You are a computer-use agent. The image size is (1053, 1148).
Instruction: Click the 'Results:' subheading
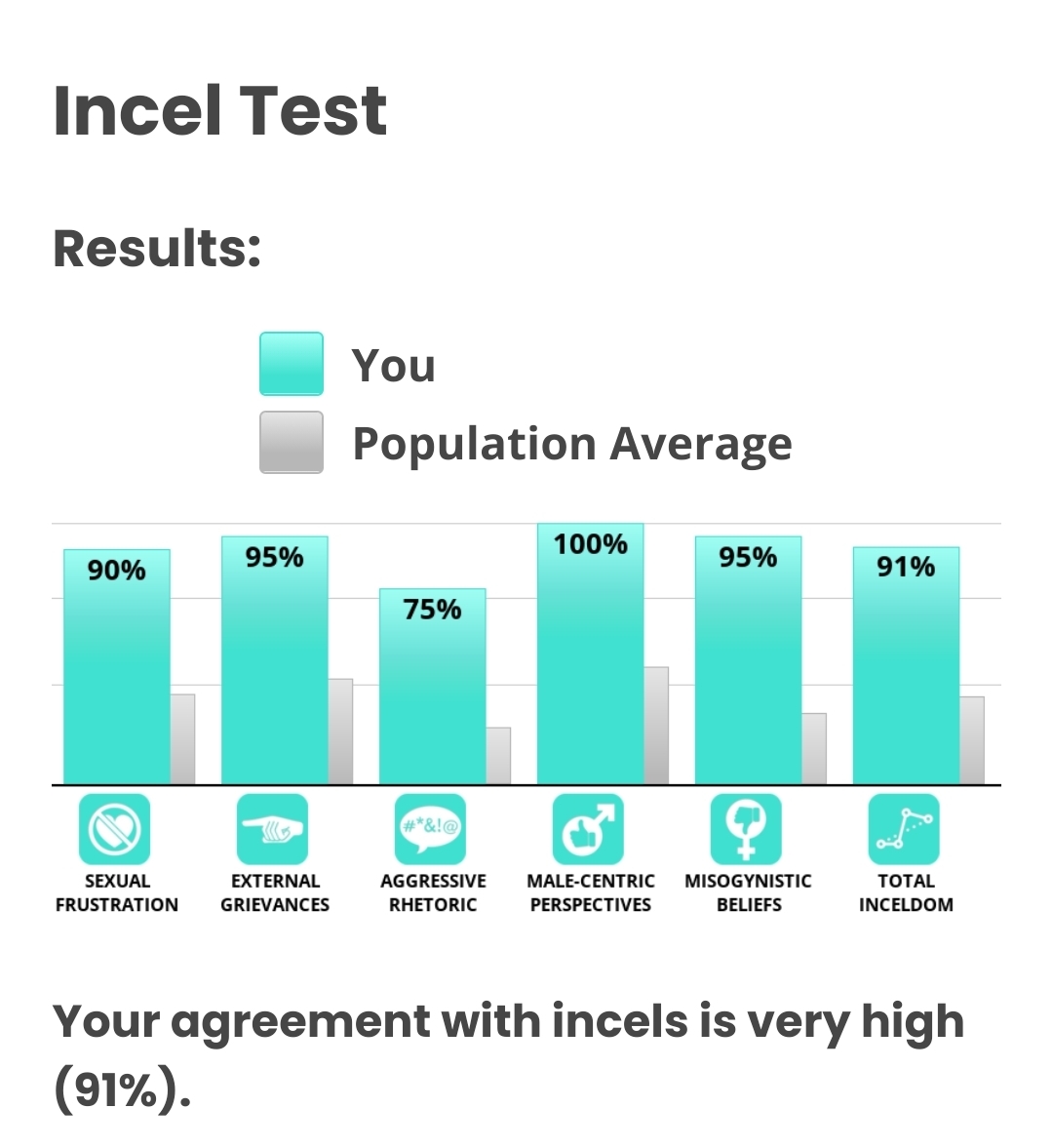click(157, 248)
